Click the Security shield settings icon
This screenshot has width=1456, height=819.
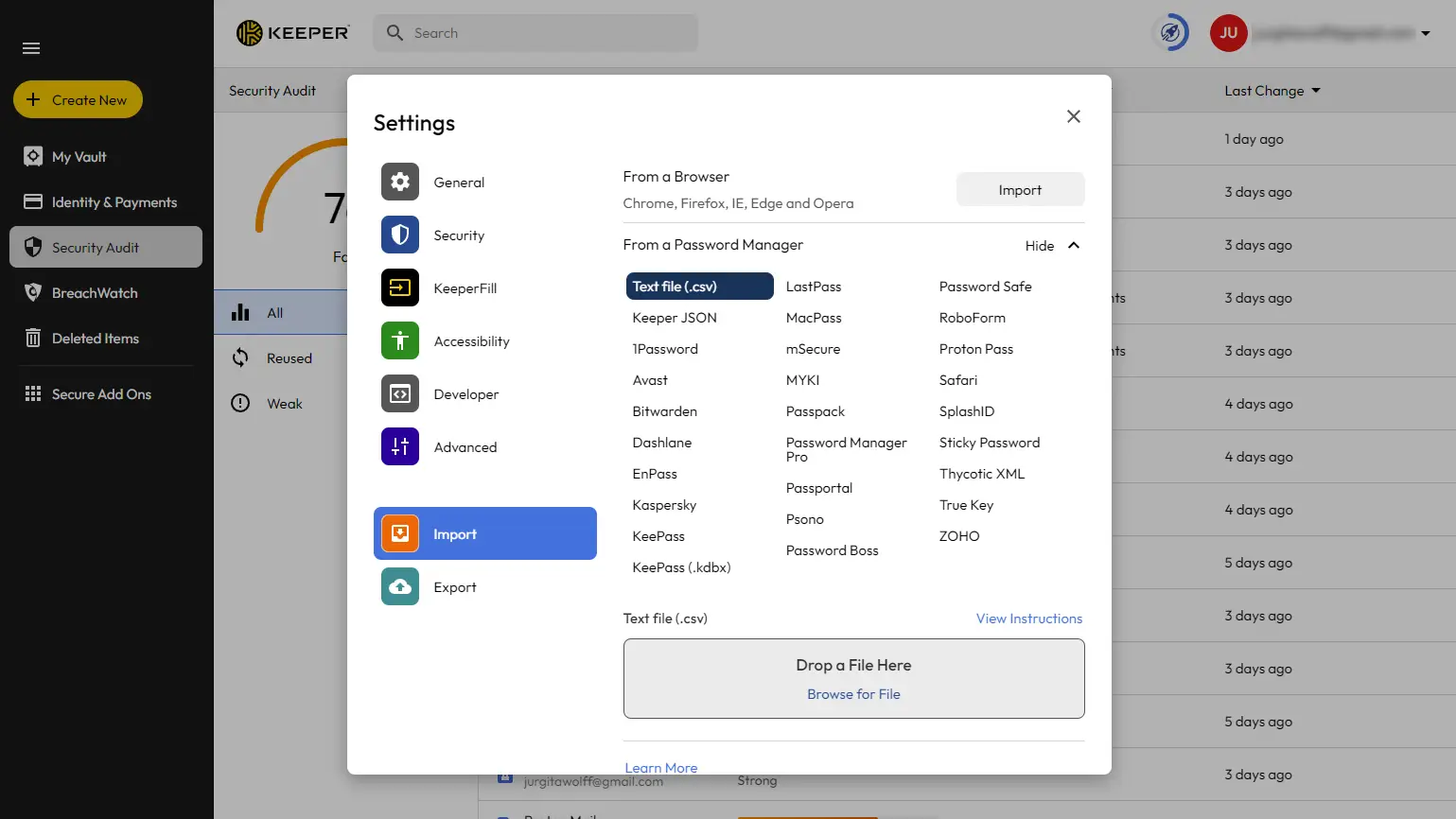click(x=400, y=235)
